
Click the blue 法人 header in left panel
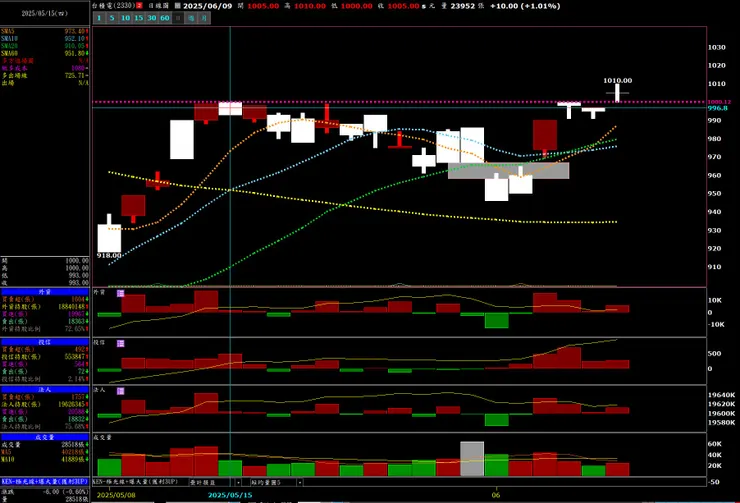coord(45,390)
